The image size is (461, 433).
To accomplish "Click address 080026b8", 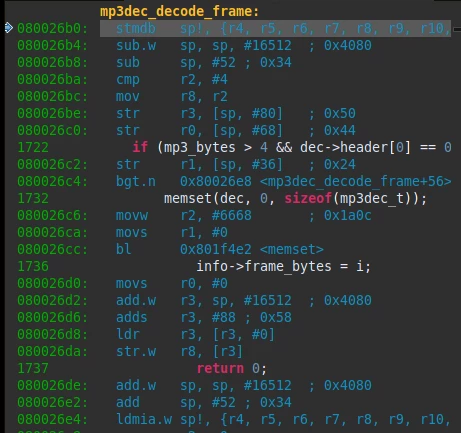I will point(52,63).
